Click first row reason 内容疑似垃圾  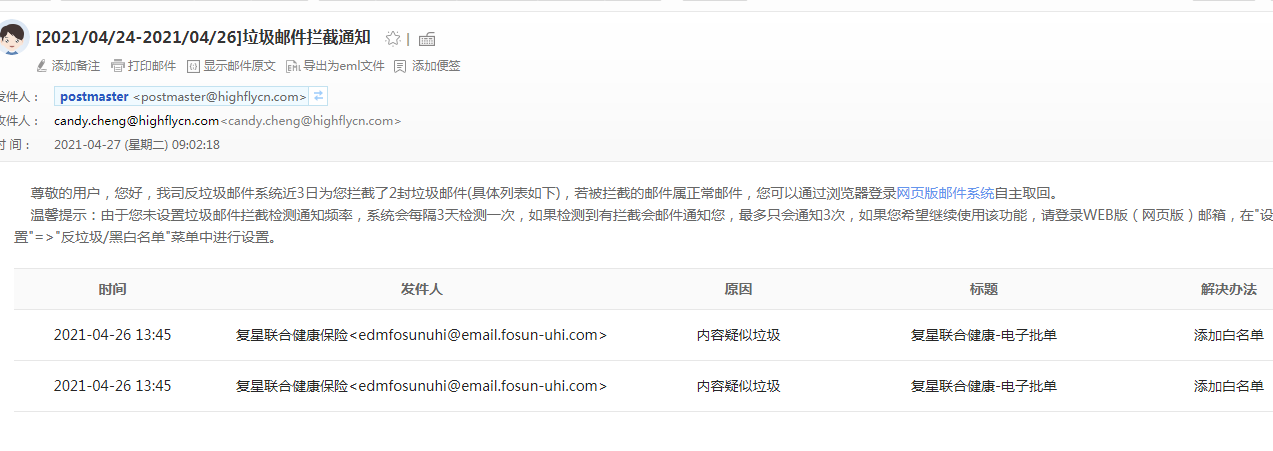pos(738,335)
